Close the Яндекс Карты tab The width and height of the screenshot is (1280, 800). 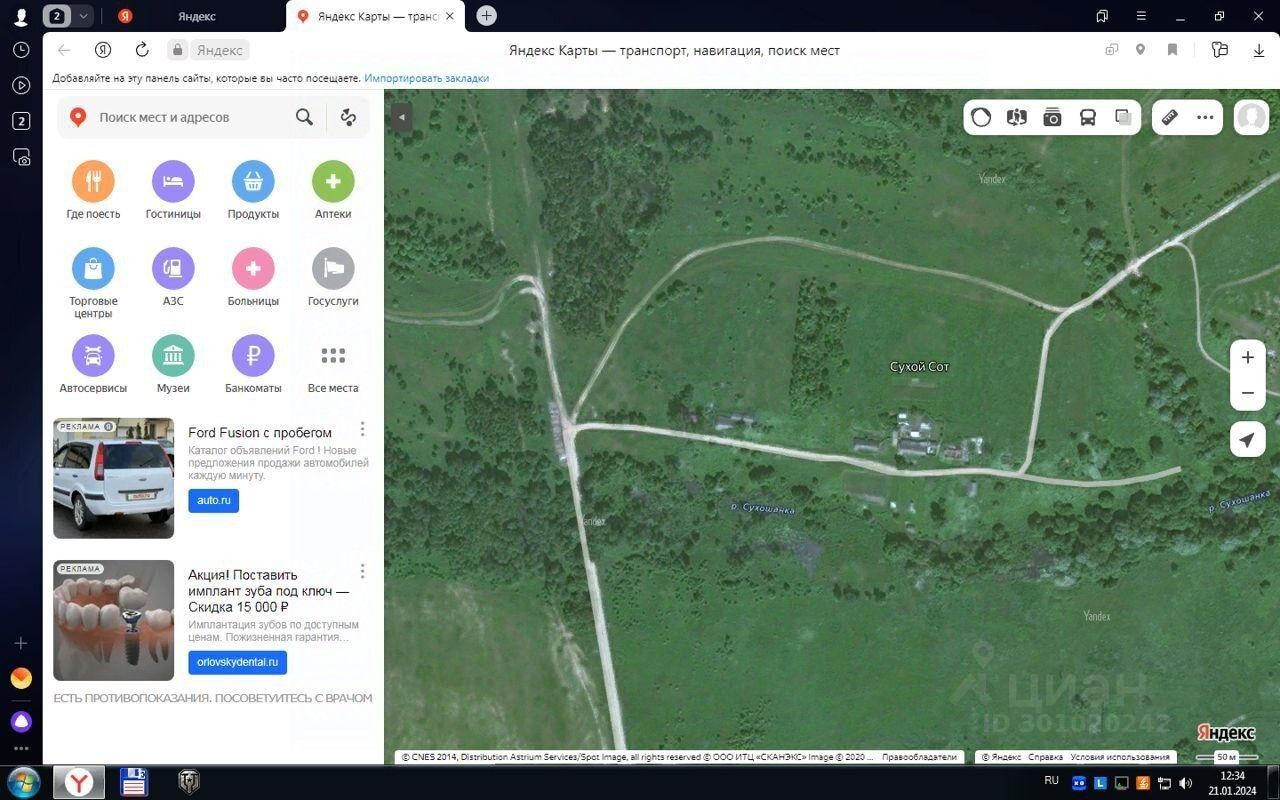449,16
